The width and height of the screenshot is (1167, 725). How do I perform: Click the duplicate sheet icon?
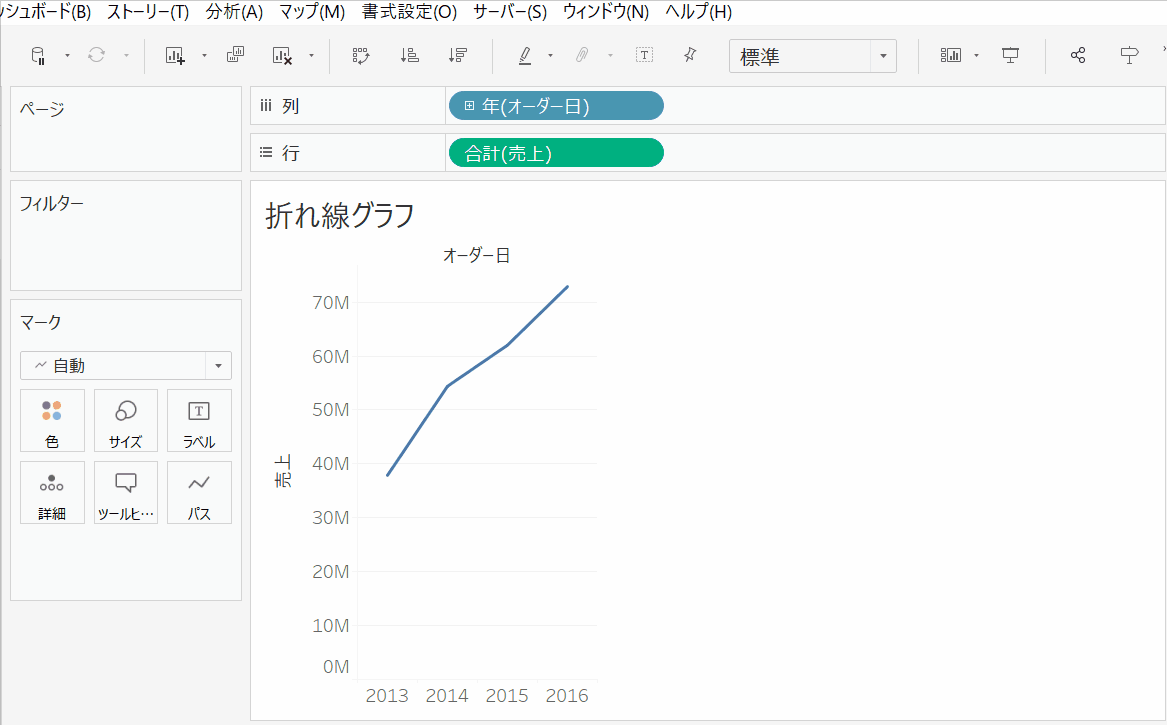pyautogui.click(x=235, y=55)
